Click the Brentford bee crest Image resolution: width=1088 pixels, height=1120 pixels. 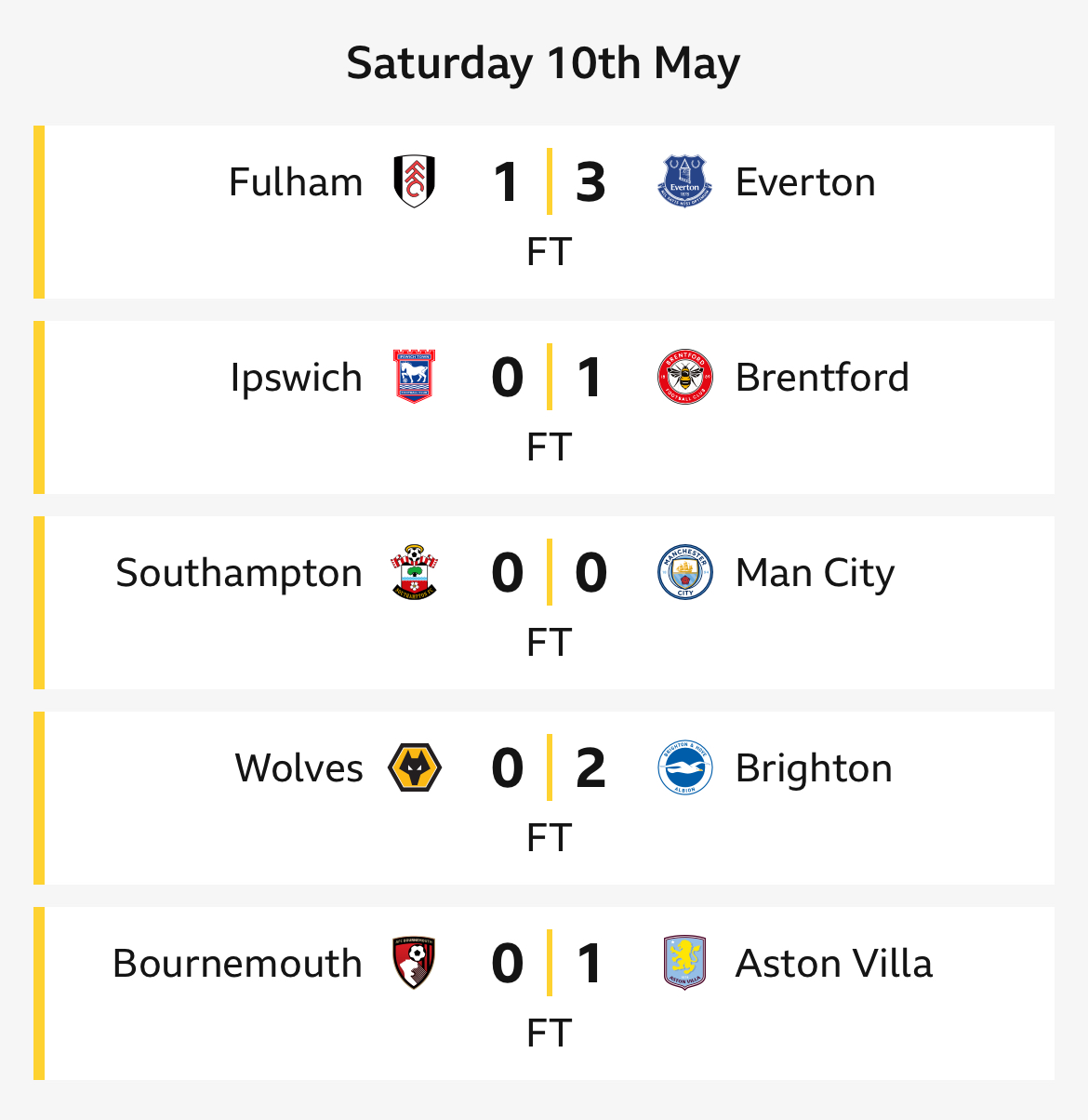pyautogui.click(x=684, y=377)
